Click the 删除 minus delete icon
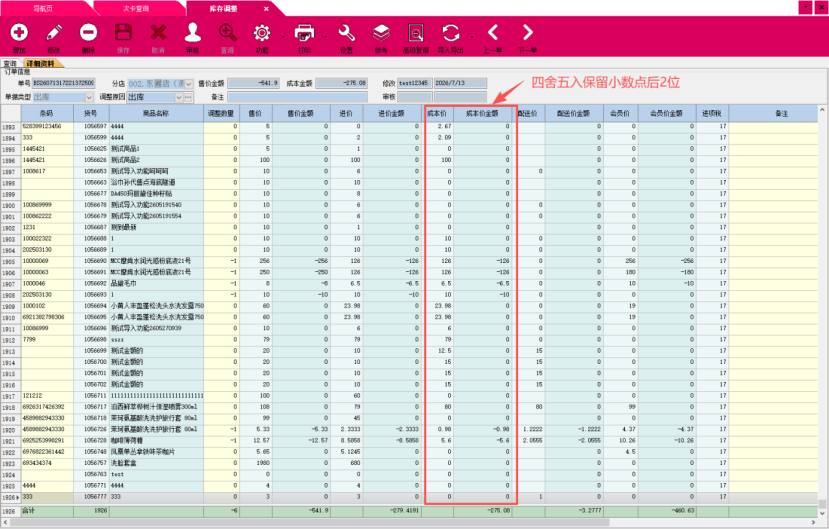 [x=89, y=33]
